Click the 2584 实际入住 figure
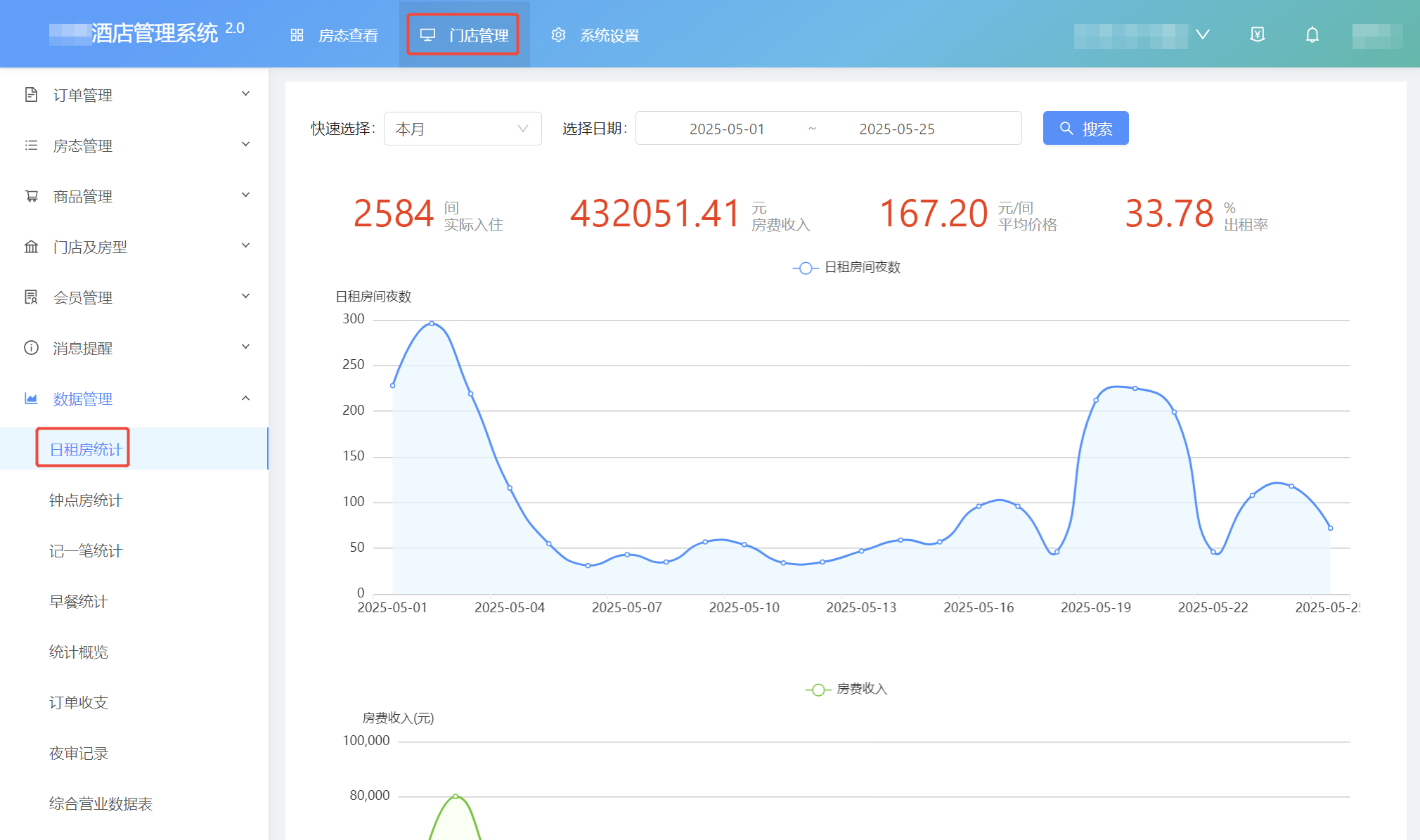This screenshot has height=840, width=1420. click(393, 214)
